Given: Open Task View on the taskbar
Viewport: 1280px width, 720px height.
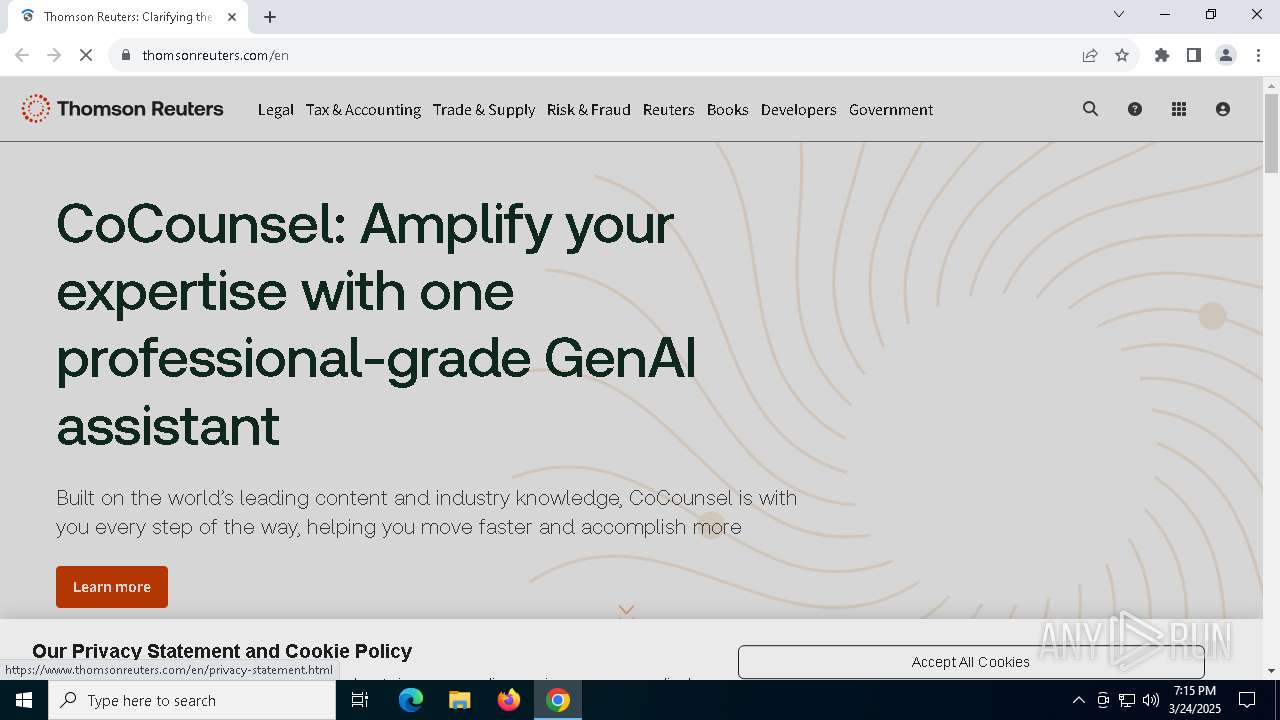Looking at the screenshot, I should (360, 700).
